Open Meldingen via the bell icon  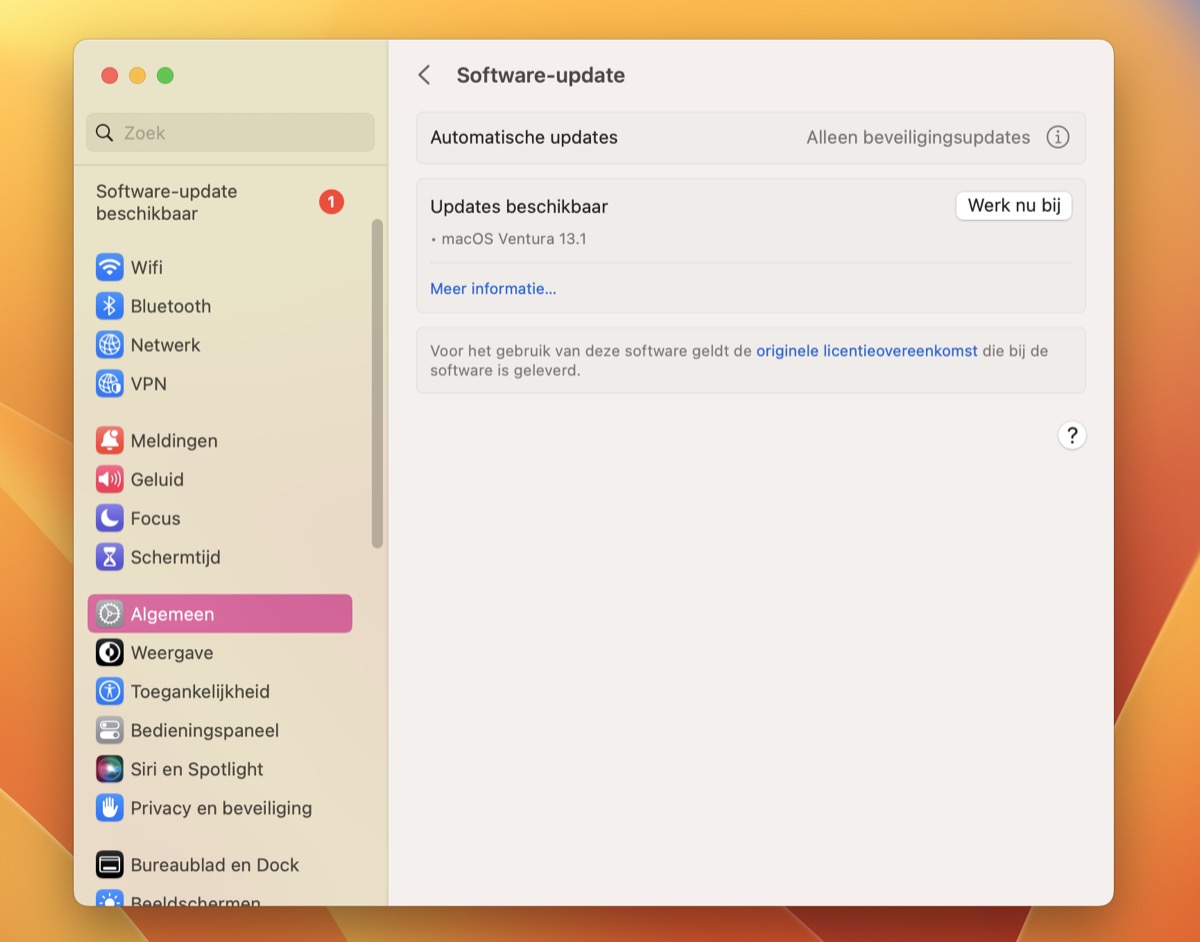coord(110,440)
